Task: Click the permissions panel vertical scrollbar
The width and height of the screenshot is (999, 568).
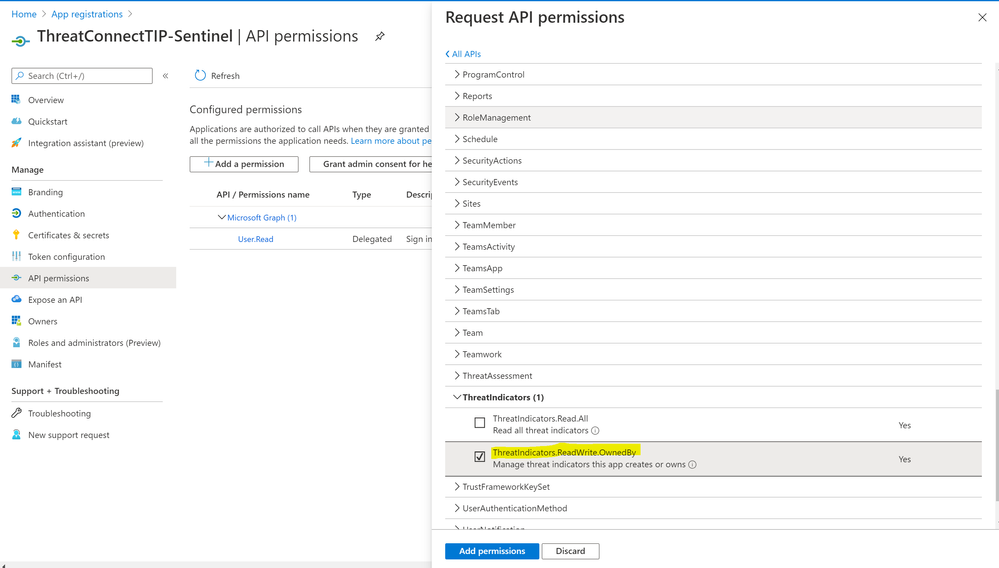Action: (x=996, y=446)
